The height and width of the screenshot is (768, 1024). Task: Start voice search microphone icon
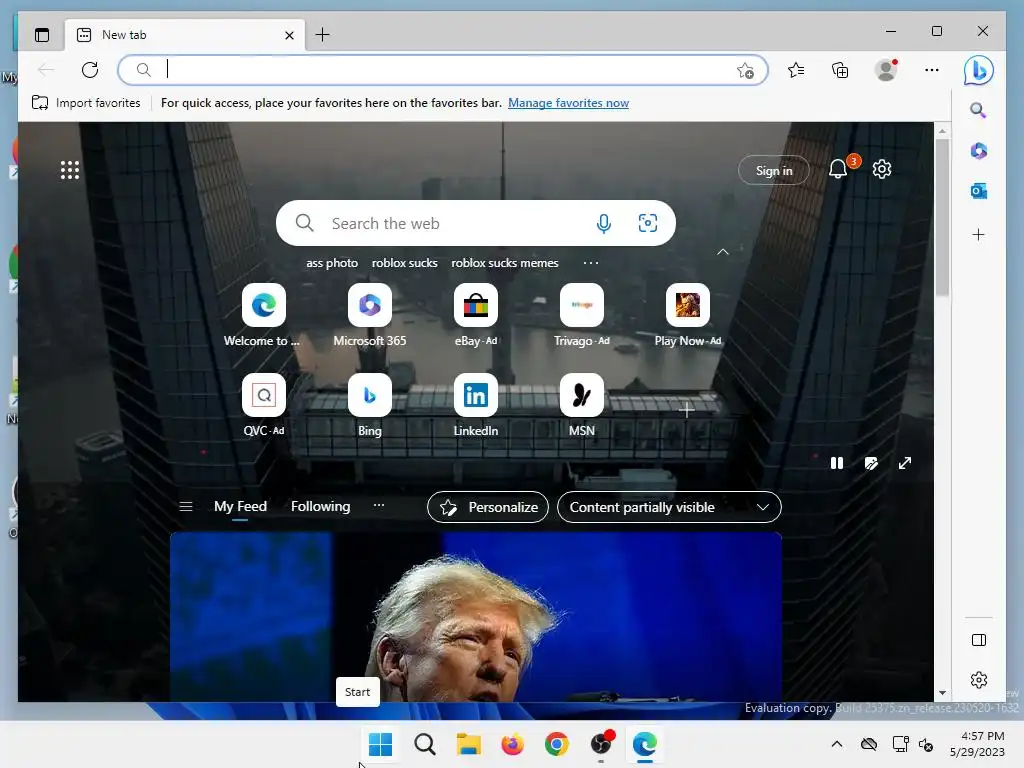pos(604,223)
